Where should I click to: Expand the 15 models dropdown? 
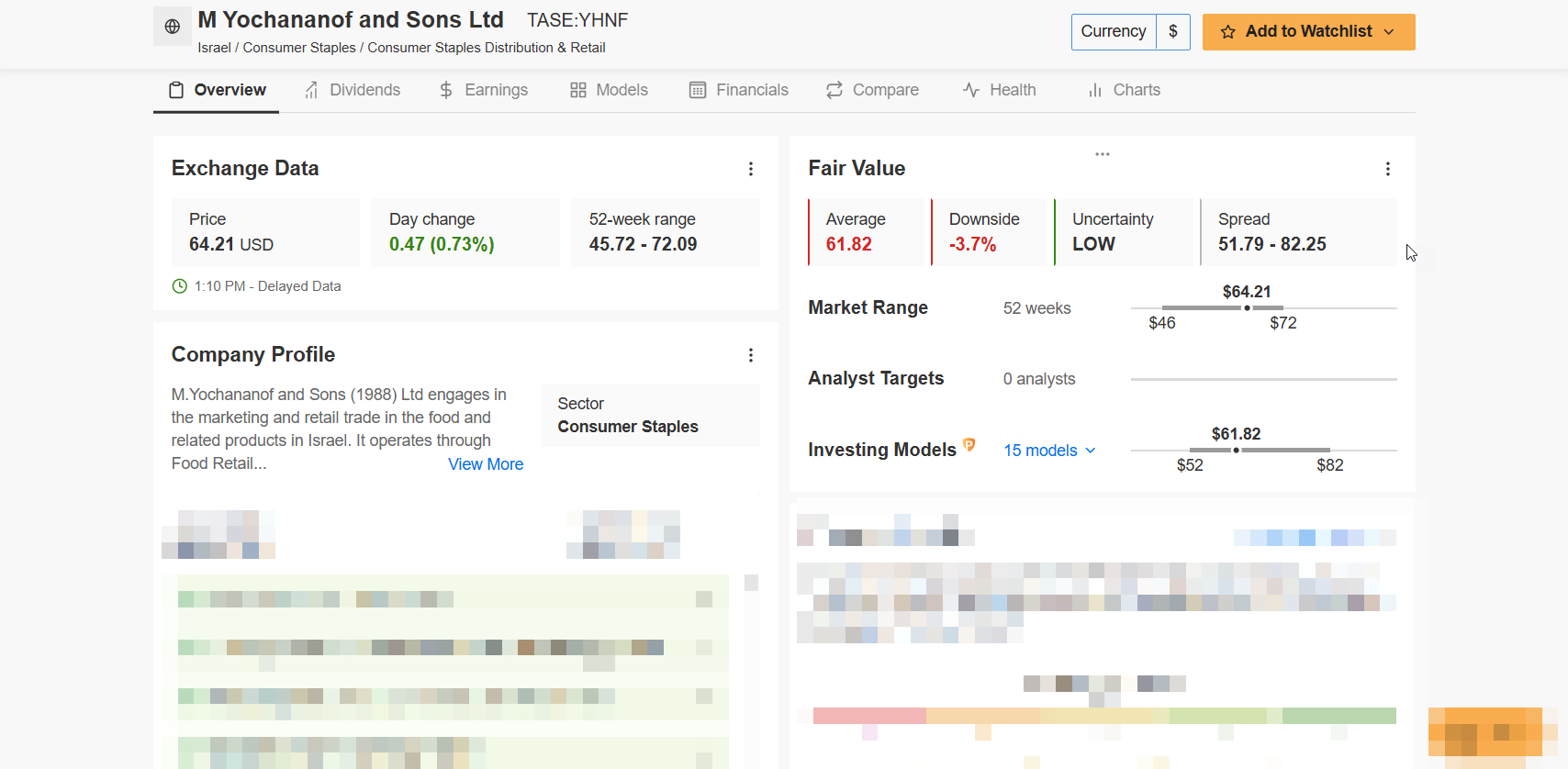(1049, 451)
